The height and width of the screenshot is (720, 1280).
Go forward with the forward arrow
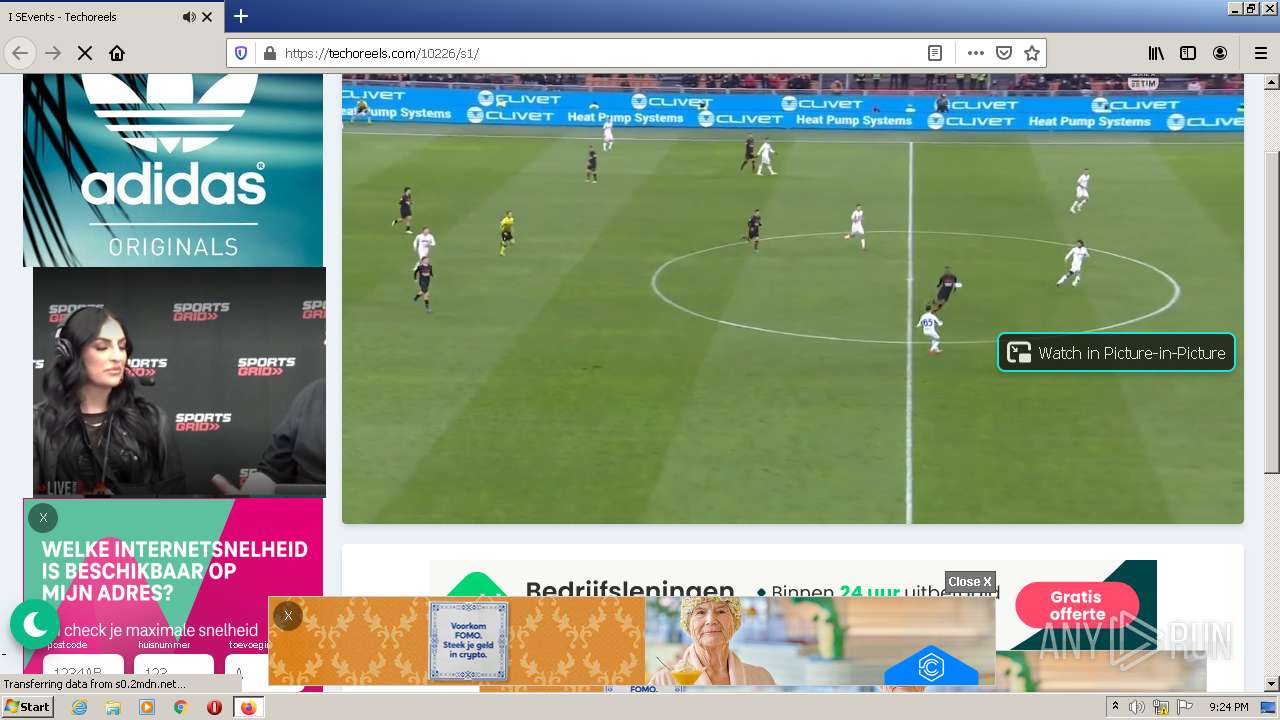(x=53, y=53)
